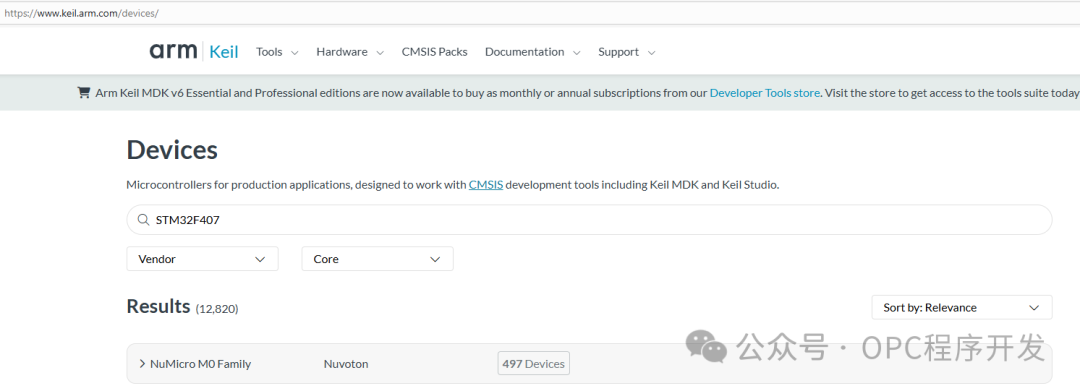Click the browser address bar URL

pos(81,13)
